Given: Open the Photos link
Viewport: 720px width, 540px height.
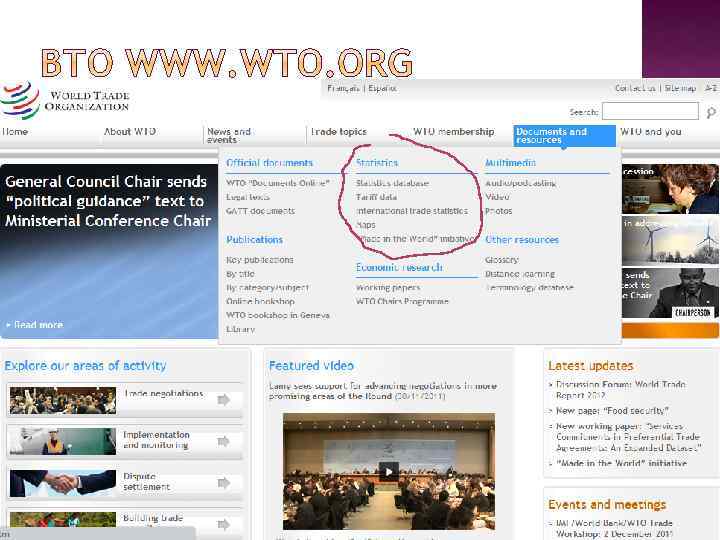Looking at the screenshot, I should (499, 211).
